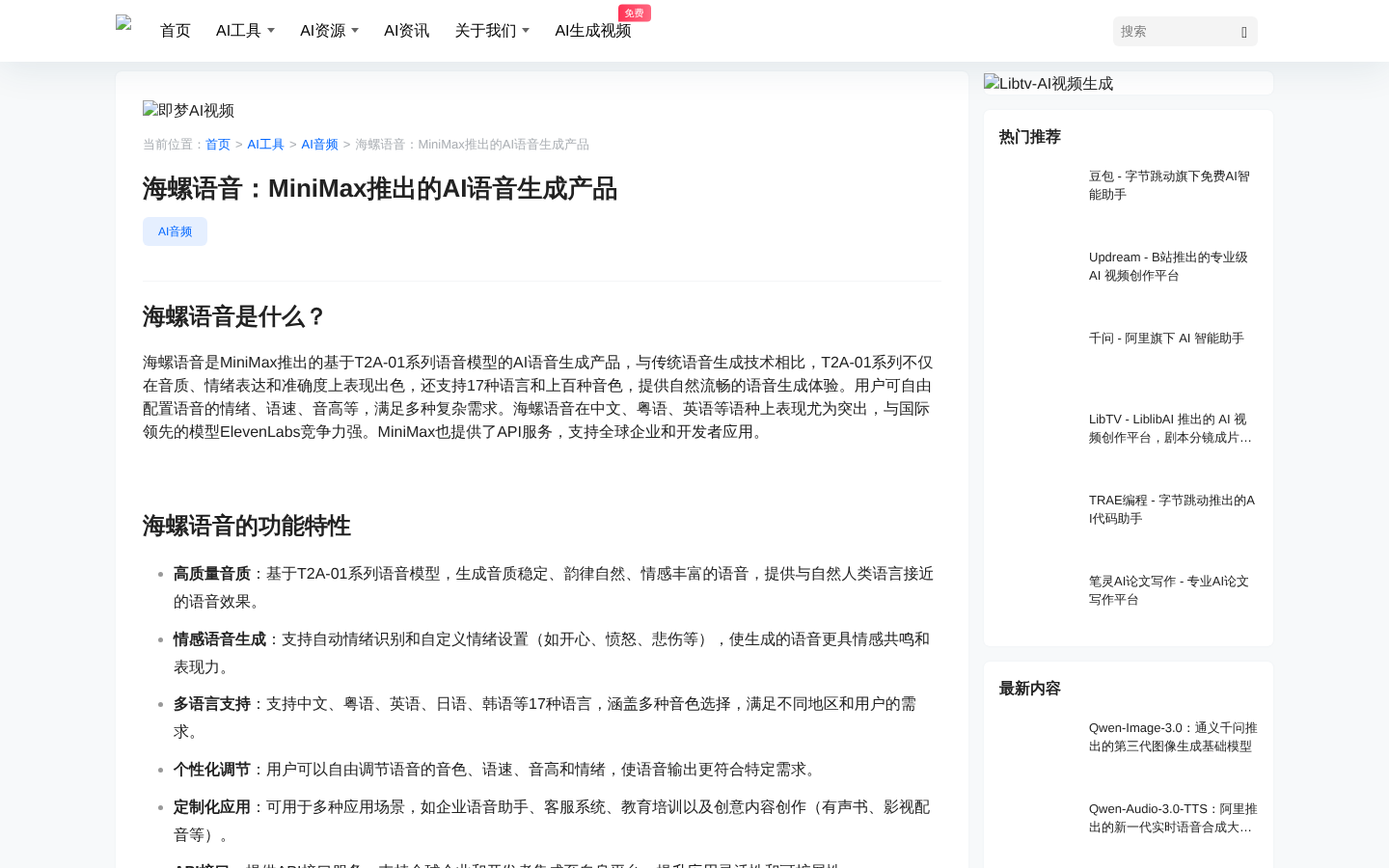Open the 首页 navigation item

[x=176, y=31]
